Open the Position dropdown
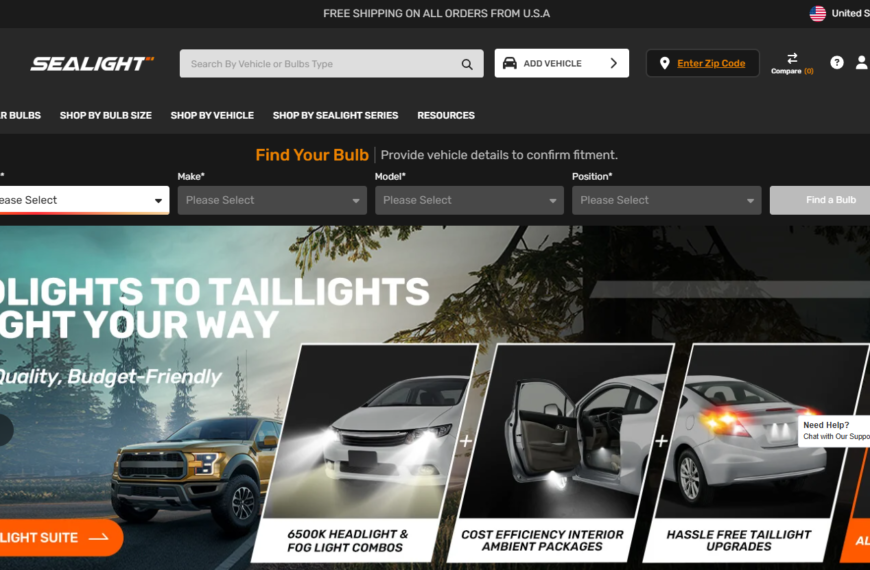 [x=666, y=200]
